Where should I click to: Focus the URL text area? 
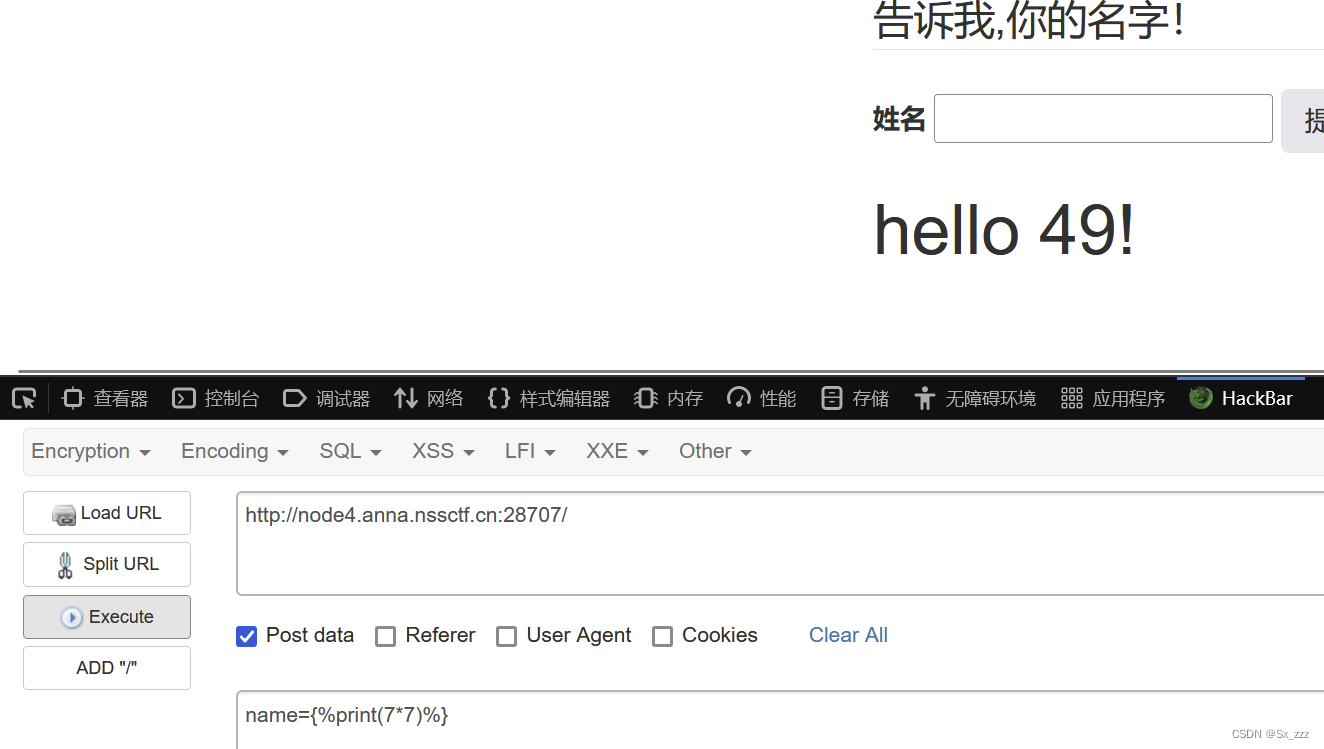(x=780, y=543)
